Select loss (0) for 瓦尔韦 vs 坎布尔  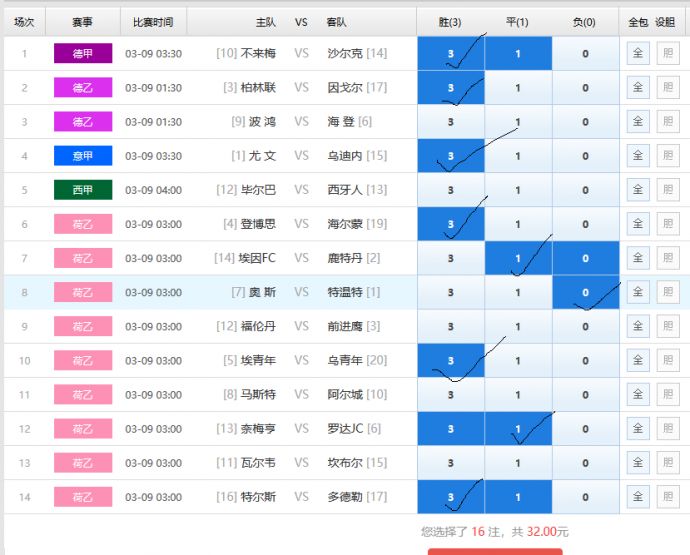point(586,463)
